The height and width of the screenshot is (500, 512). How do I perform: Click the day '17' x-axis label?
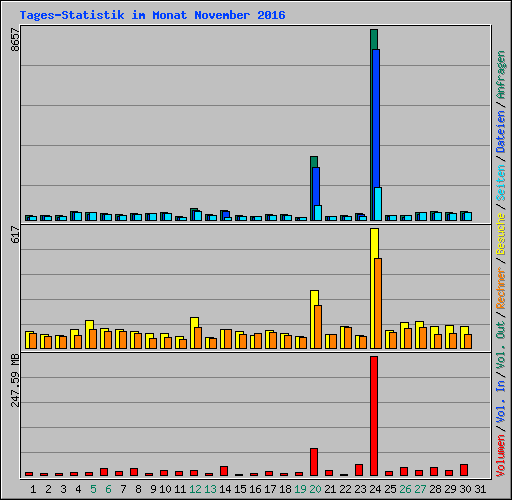270,489
